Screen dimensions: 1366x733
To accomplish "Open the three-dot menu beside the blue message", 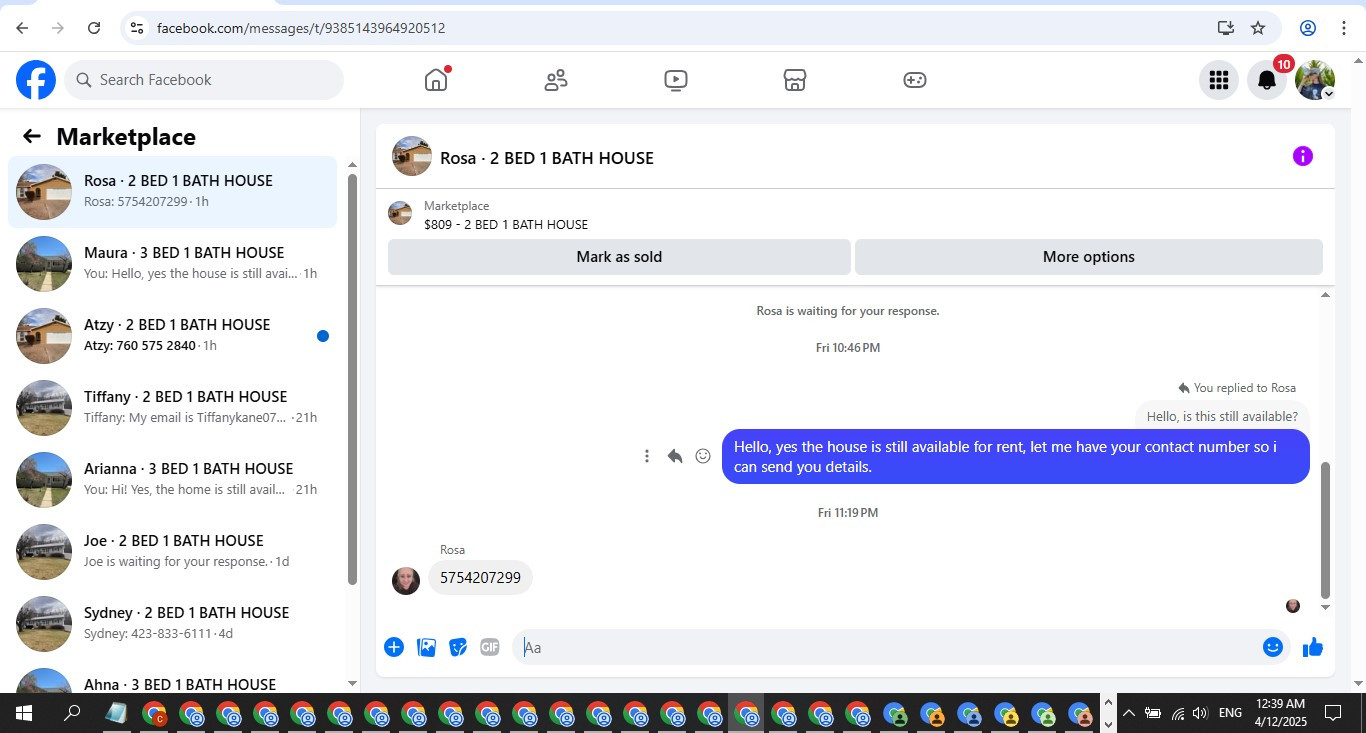I will (x=647, y=456).
